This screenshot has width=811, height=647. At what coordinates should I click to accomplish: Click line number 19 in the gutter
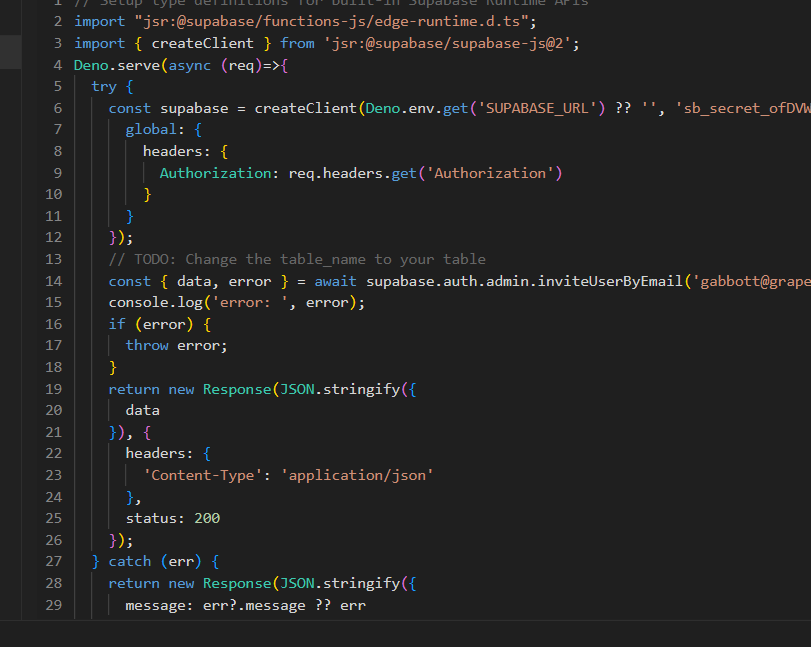(54, 389)
